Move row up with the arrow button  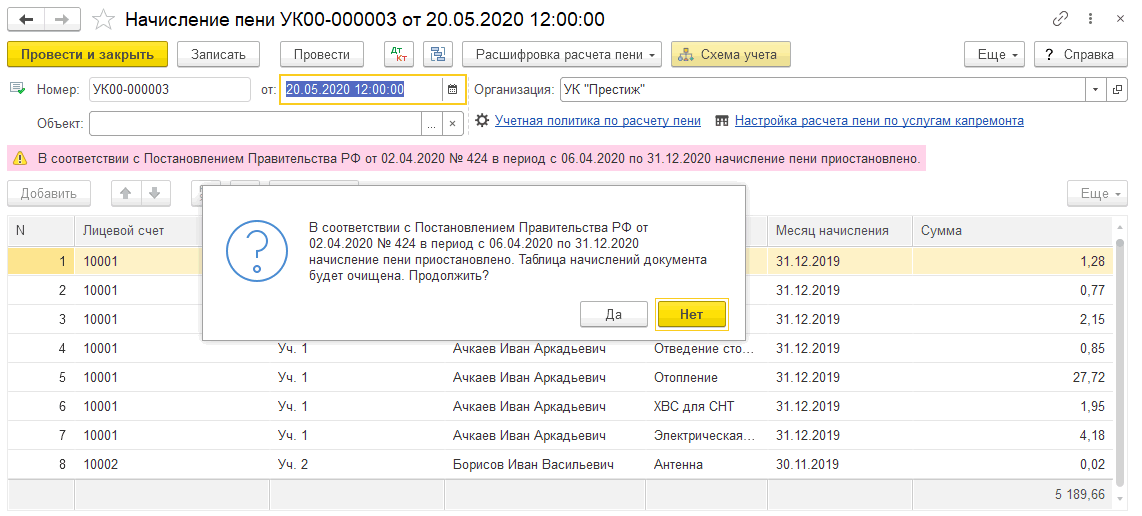pos(126,193)
